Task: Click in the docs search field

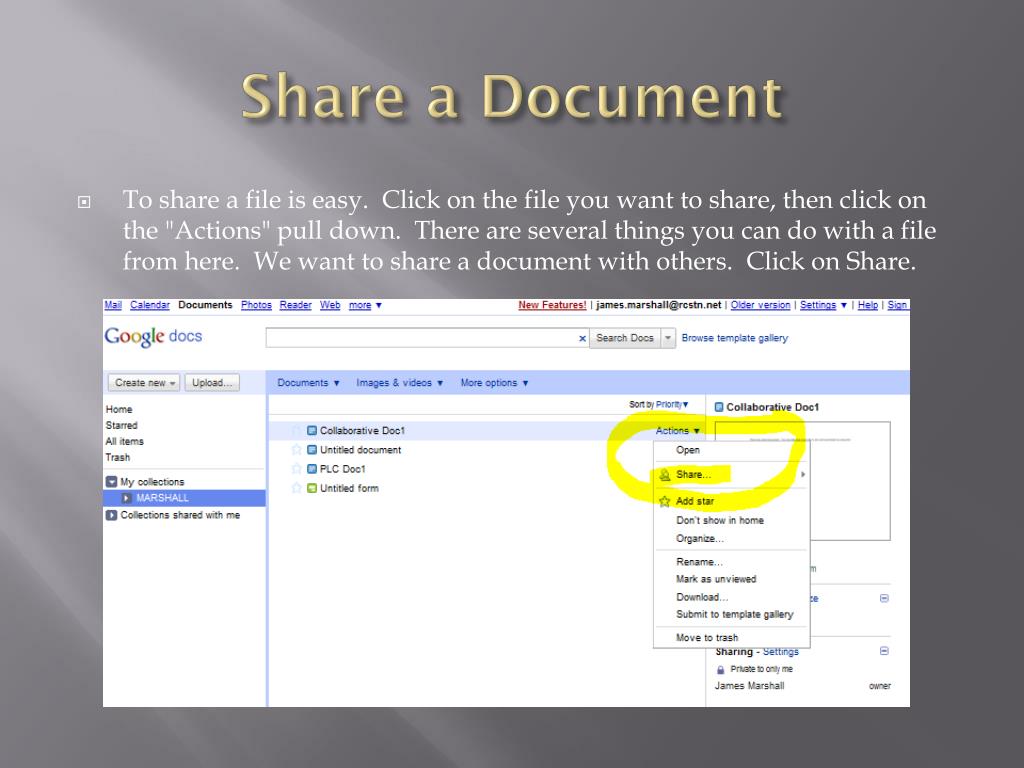Action: [x=421, y=338]
